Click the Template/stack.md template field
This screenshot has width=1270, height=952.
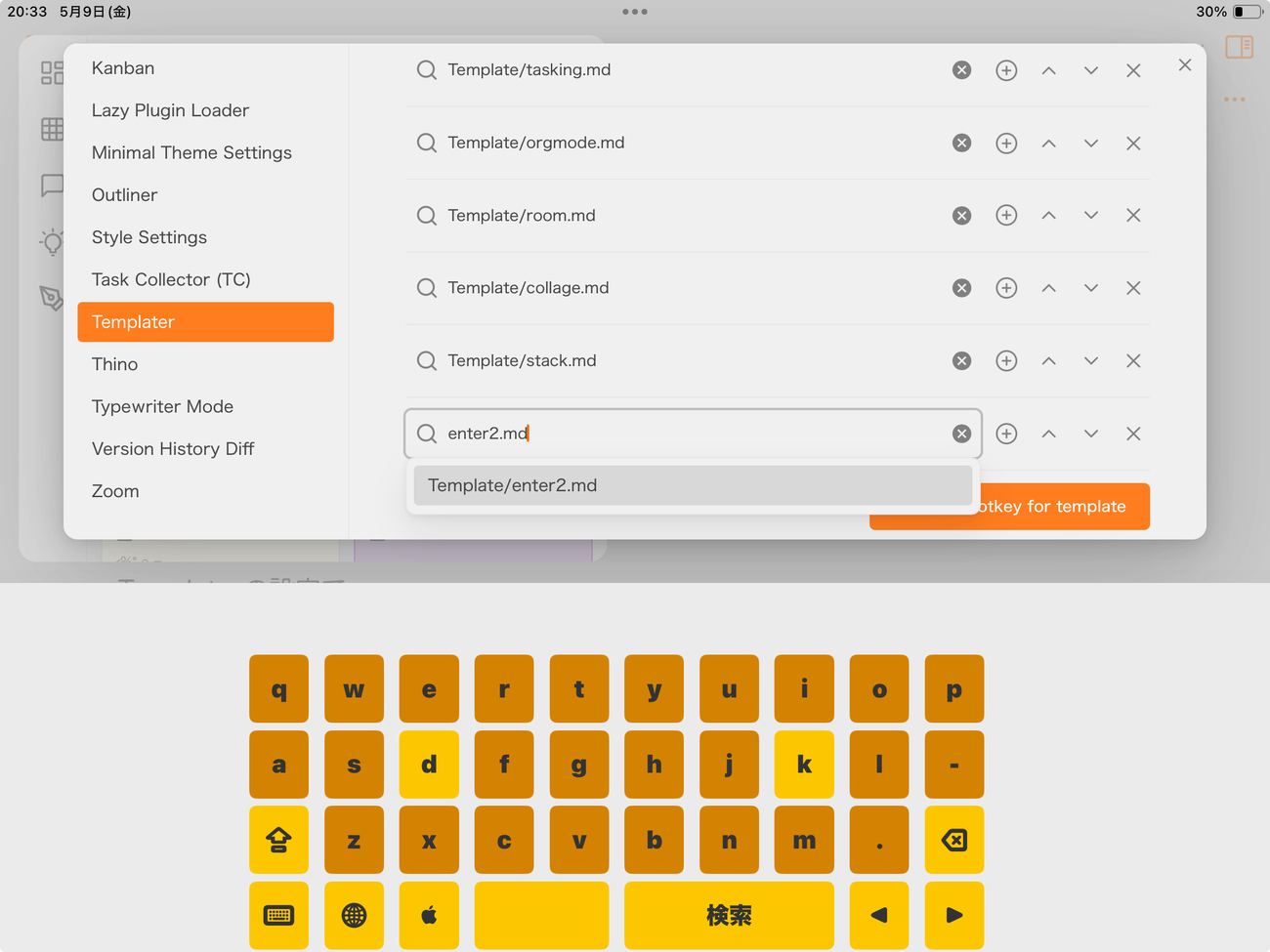tap(693, 361)
